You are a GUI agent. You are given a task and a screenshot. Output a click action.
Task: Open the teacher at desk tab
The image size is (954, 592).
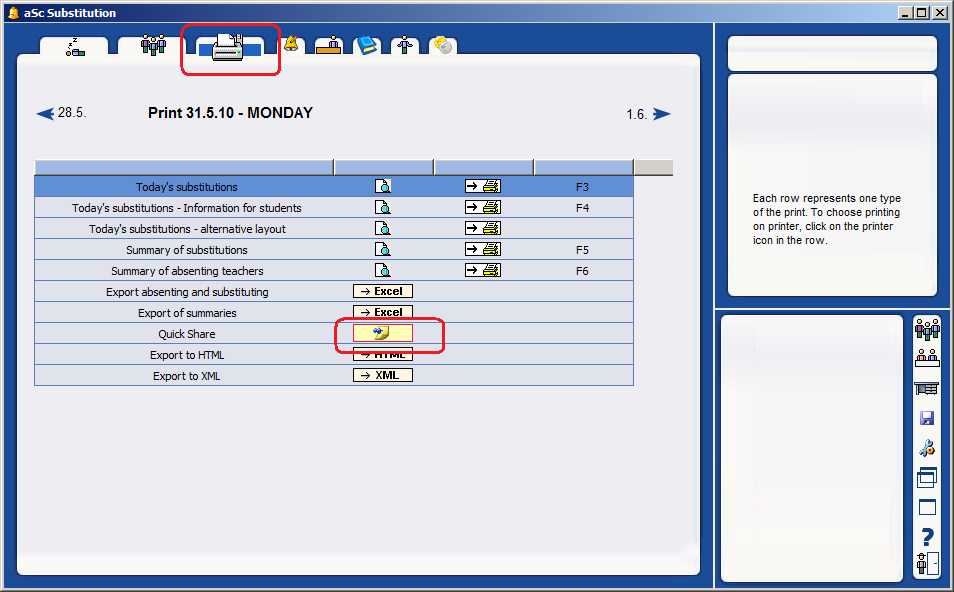click(329, 46)
